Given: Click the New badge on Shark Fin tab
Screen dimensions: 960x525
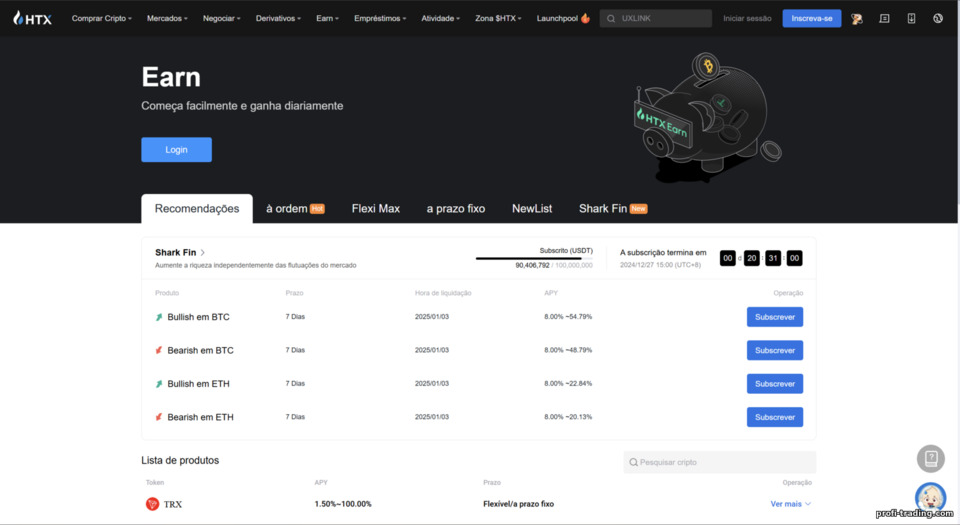Looking at the screenshot, I should pyautogui.click(x=639, y=209).
